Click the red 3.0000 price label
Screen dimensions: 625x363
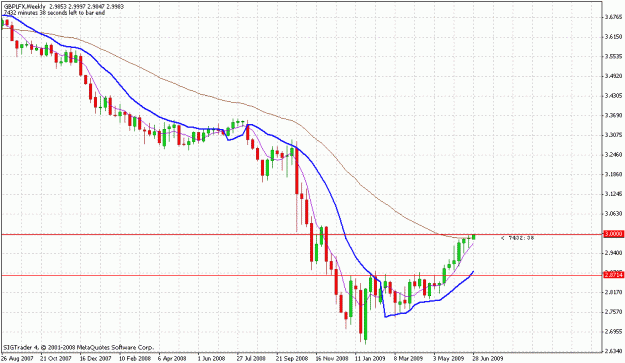click(x=613, y=234)
